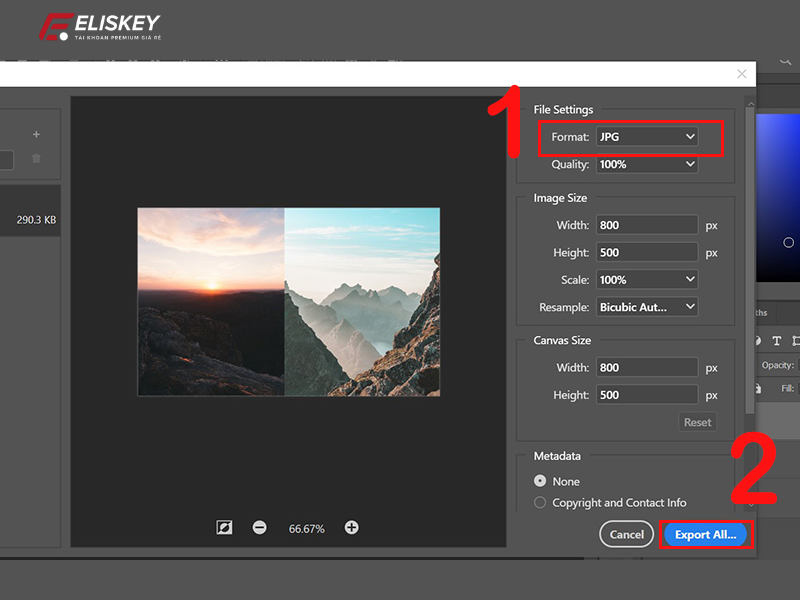The height and width of the screenshot is (600, 800).
Task: Open the Resample dropdown showing Bicubic Automatic
Action: click(647, 307)
